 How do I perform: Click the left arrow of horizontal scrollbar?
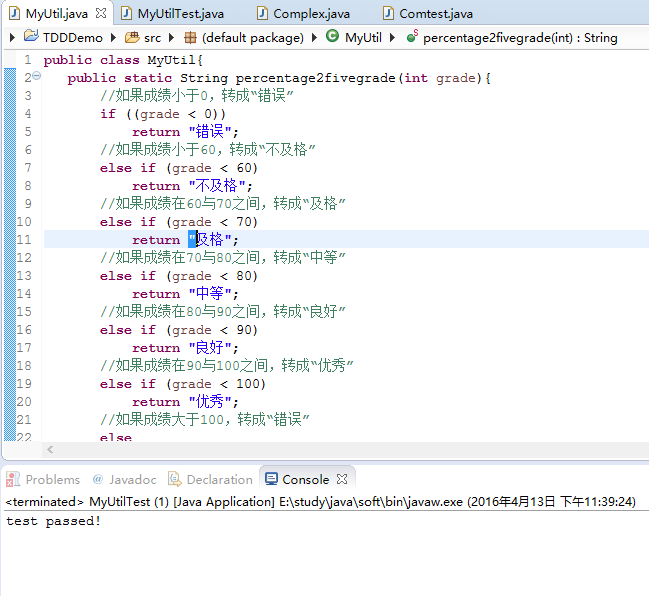[x=50, y=449]
